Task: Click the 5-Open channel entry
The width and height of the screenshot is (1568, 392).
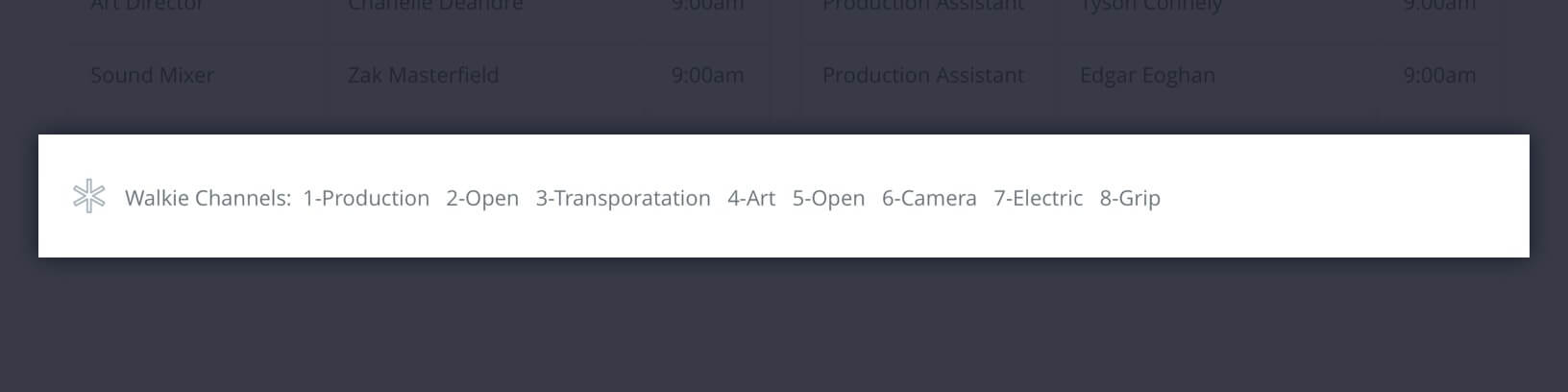Action: point(828,198)
